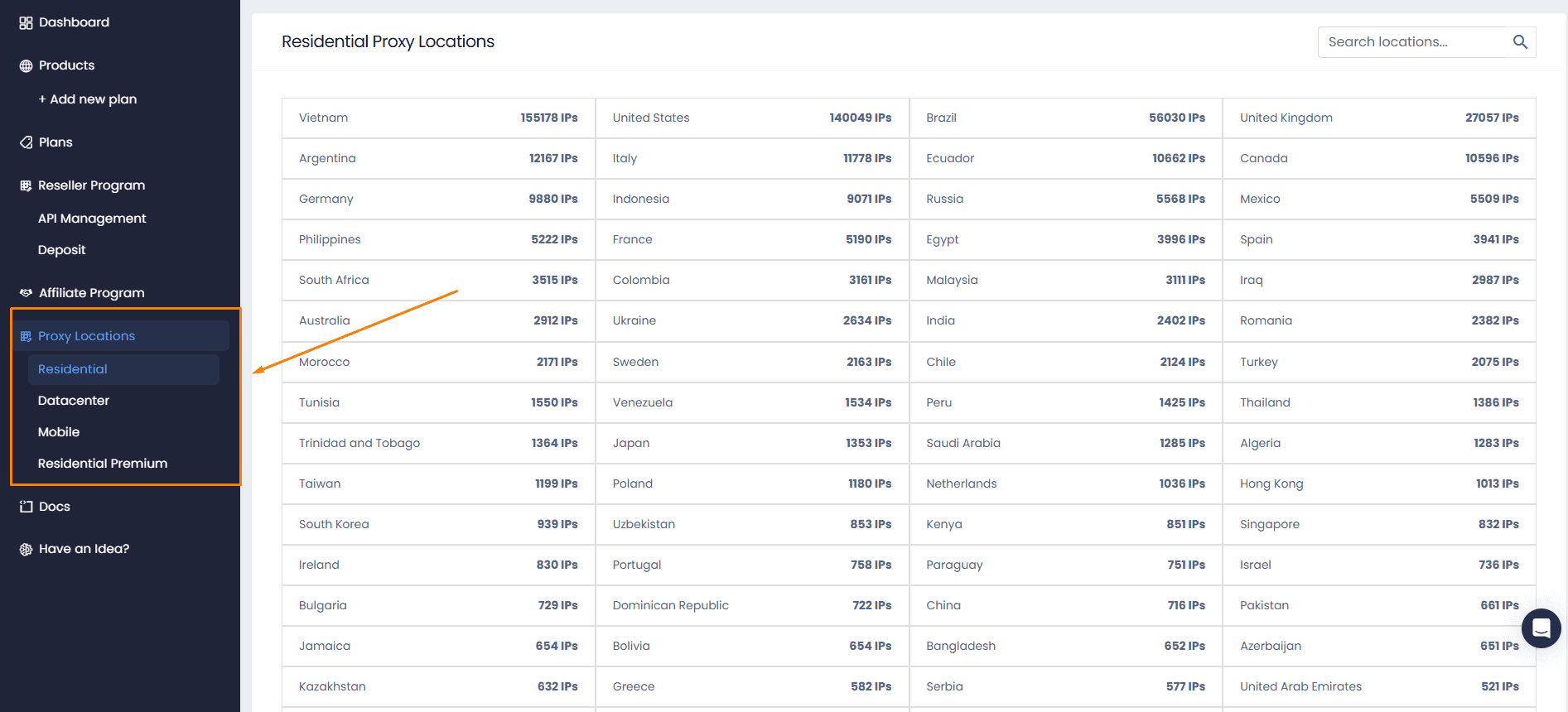
Task: Click the Have an Idea icon
Action: coord(26,549)
